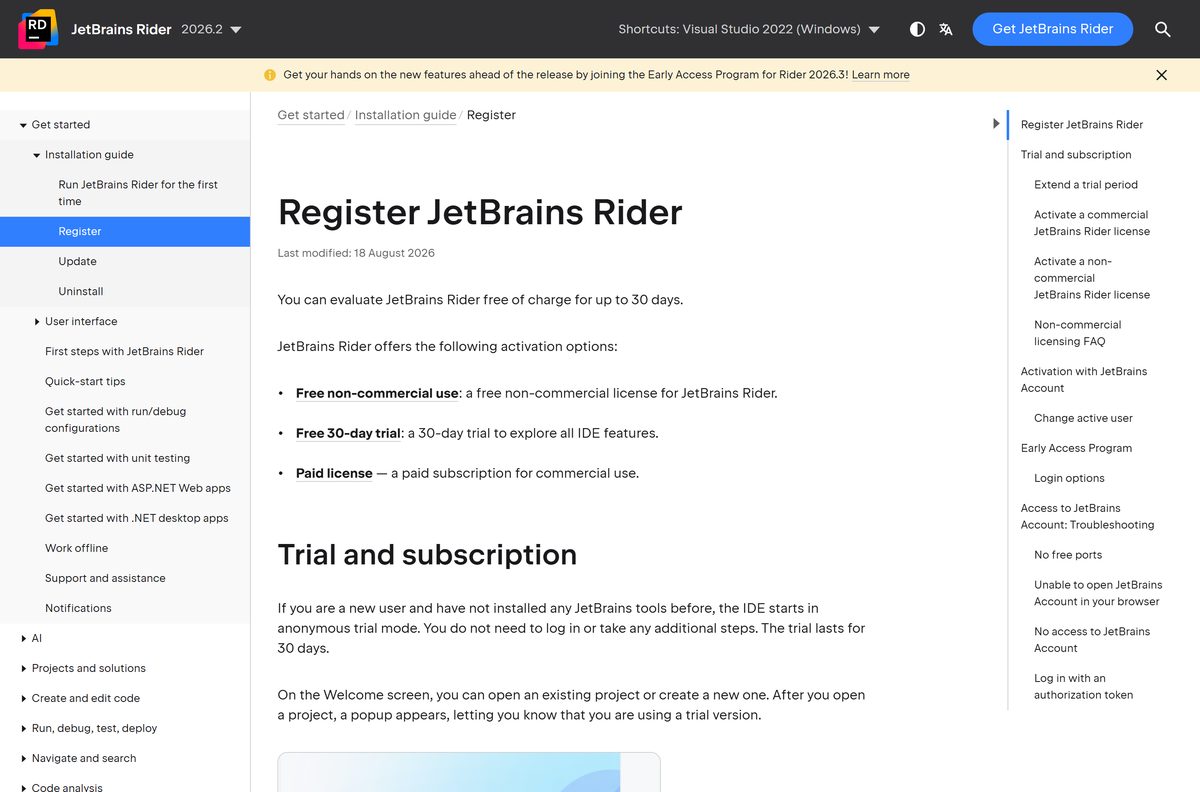The image size is (1200, 792).
Task: Dismiss the Early Access banner
Action: (x=1161, y=75)
